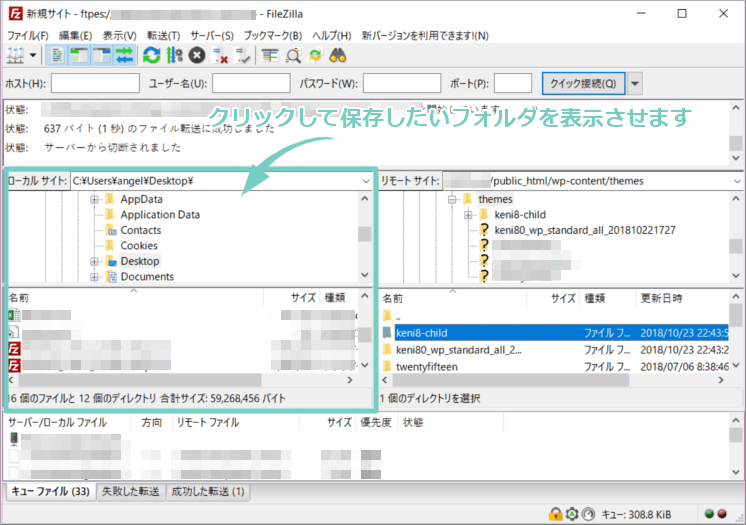Open the 編集(E) menu
746x525 pixels.
[75, 36]
